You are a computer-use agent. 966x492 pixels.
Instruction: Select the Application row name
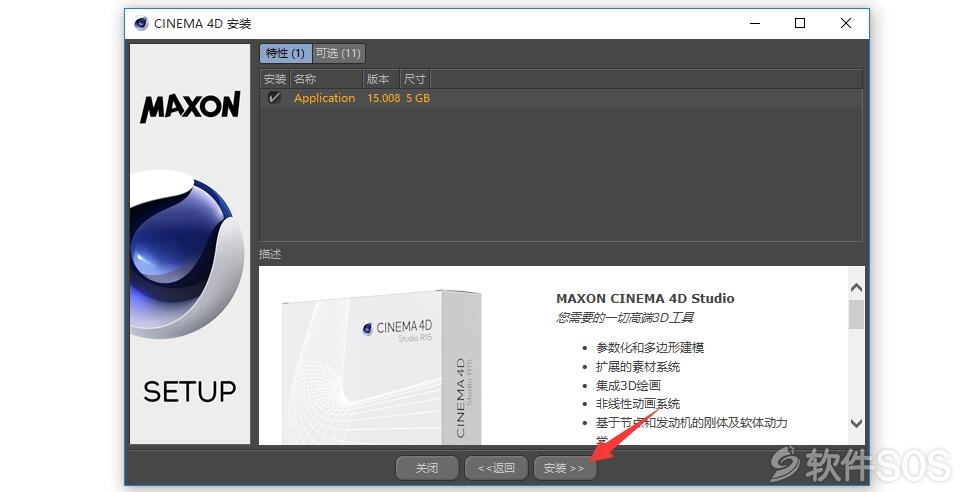tap(325, 98)
